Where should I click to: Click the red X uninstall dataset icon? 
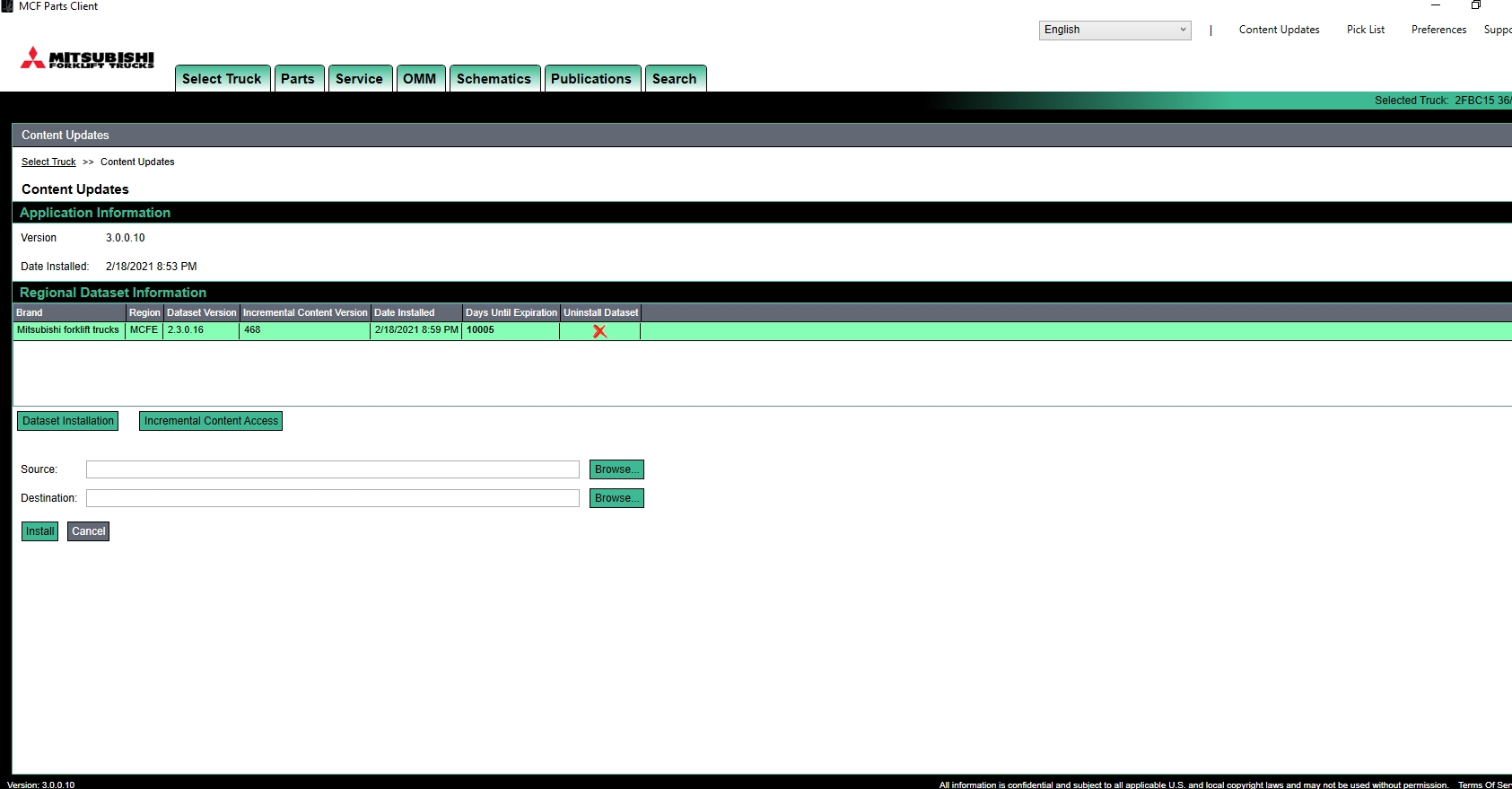coord(599,331)
